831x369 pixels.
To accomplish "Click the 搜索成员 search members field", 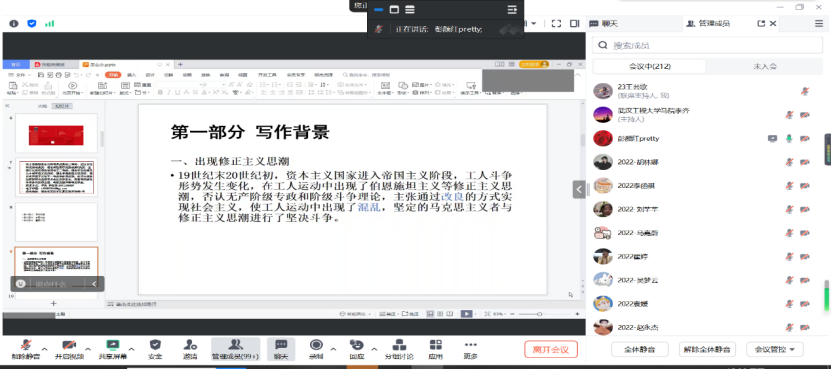I will pyautogui.click(x=707, y=45).
